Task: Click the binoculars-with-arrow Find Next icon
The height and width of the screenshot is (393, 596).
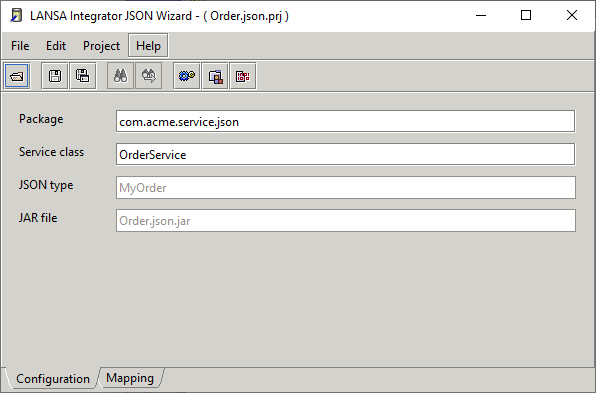Action: click(149, 76)
